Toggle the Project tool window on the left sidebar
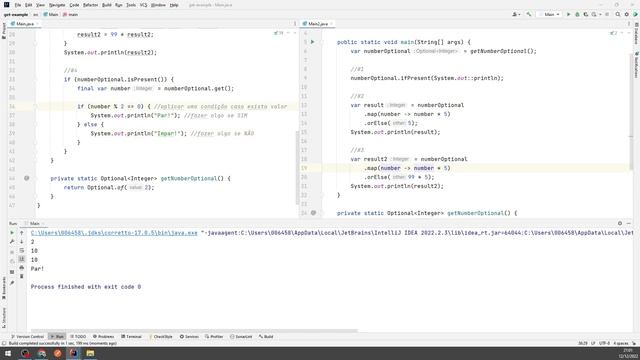Screen dimensions: 640x360 point(4,31)
